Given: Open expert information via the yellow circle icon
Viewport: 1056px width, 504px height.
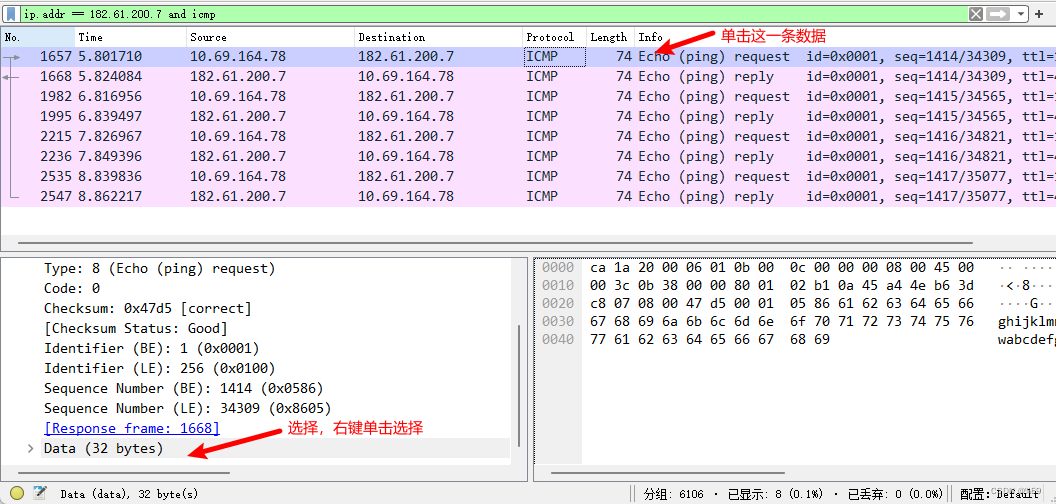Looking at the screenshot, I should 18,493.
